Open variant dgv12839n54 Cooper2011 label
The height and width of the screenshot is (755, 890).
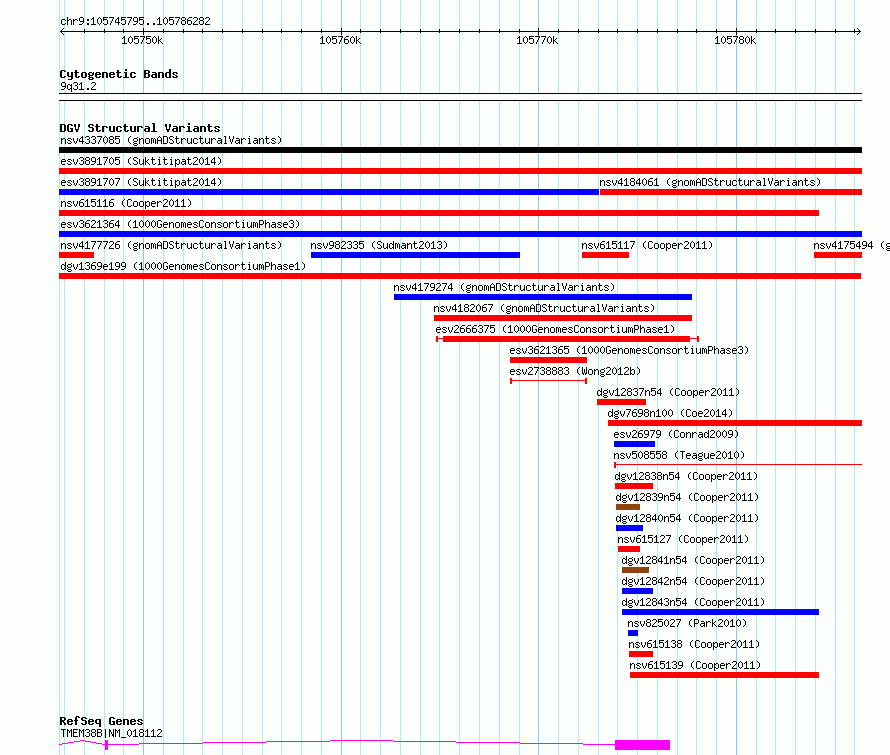pos(687,497)
